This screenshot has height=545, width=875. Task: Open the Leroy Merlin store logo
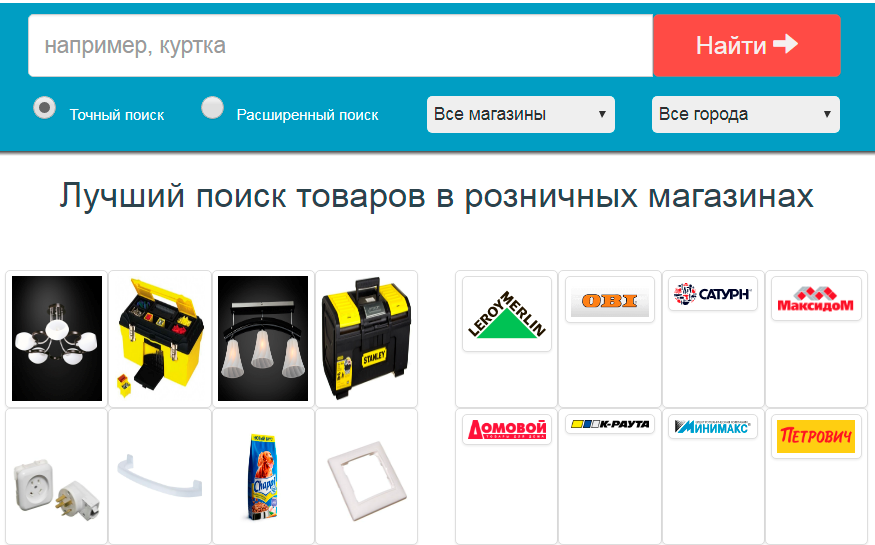[507, 314]
